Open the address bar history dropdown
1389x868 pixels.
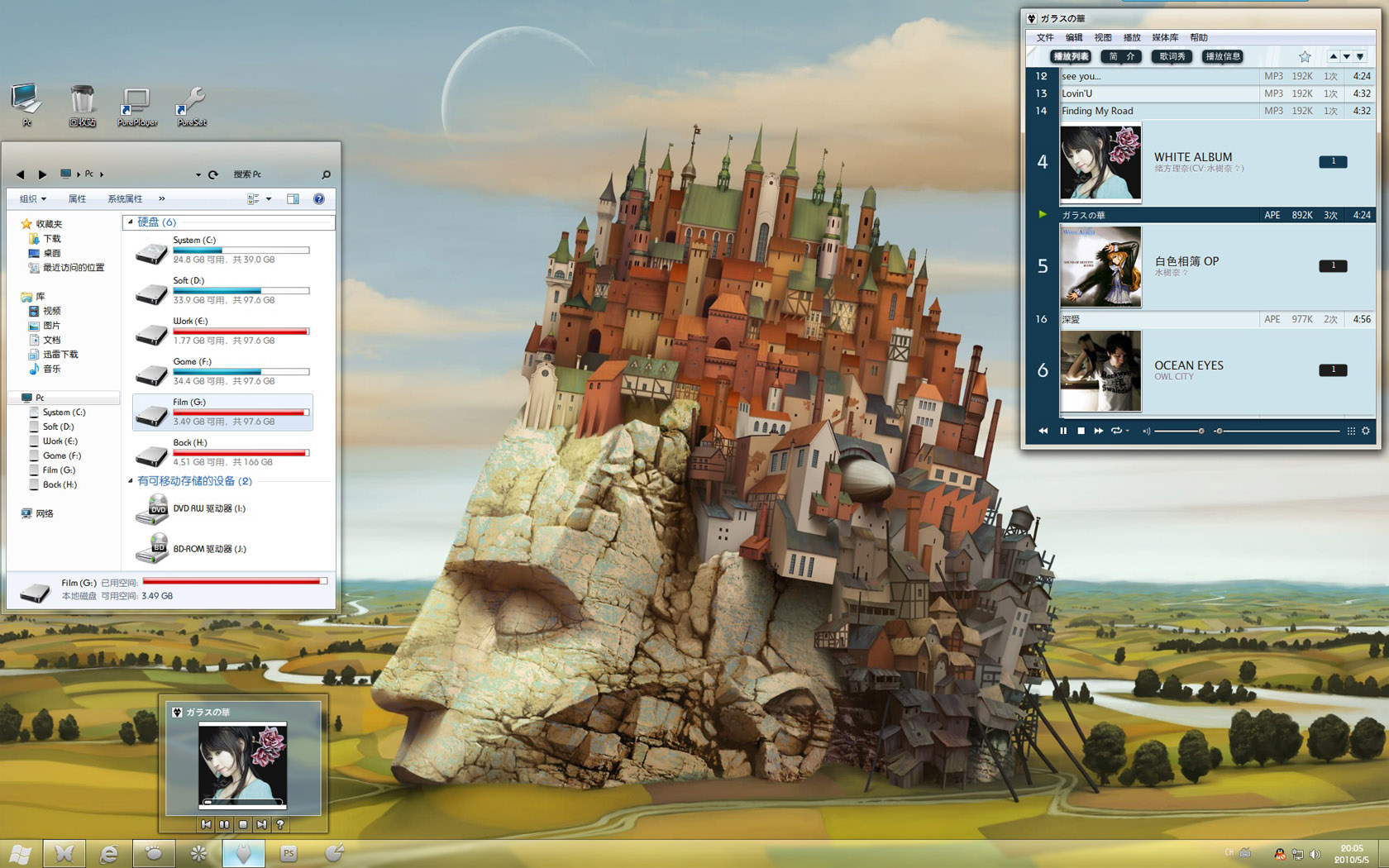click(198, 175)
